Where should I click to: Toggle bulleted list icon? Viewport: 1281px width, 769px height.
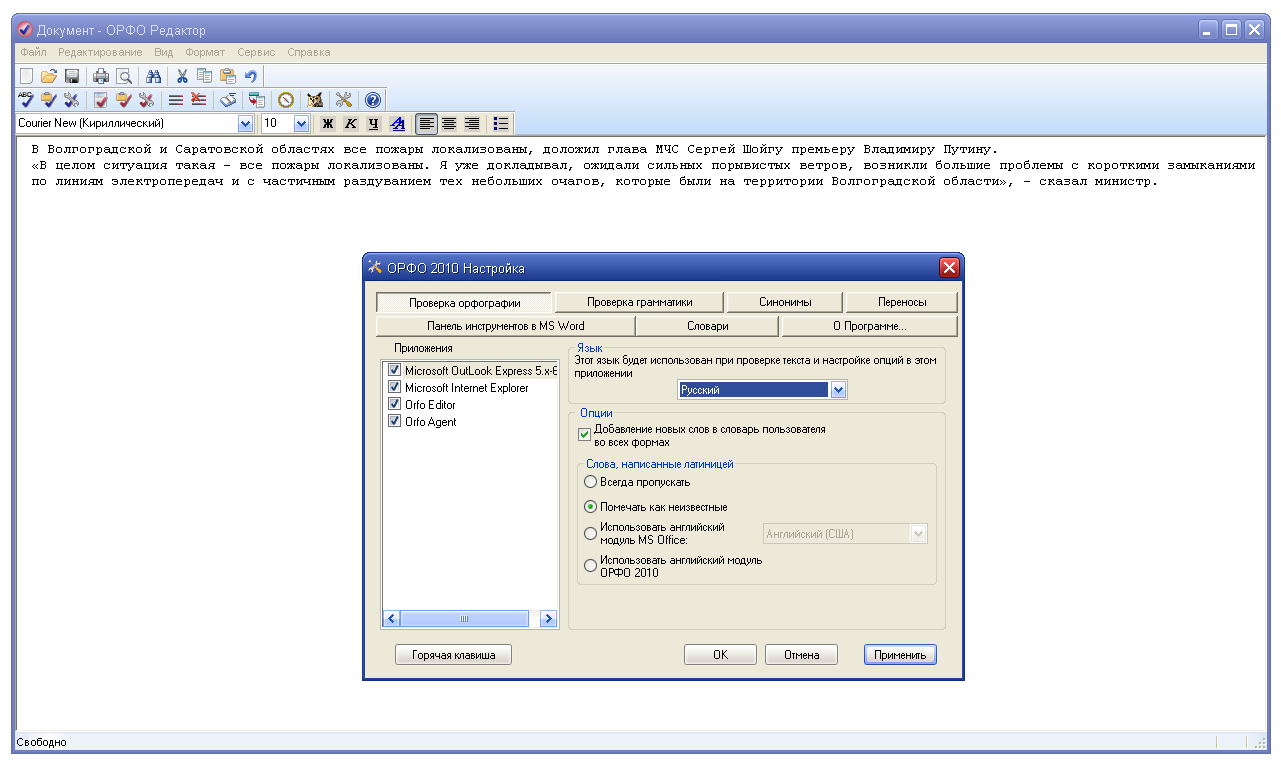(x=502, y=124)
